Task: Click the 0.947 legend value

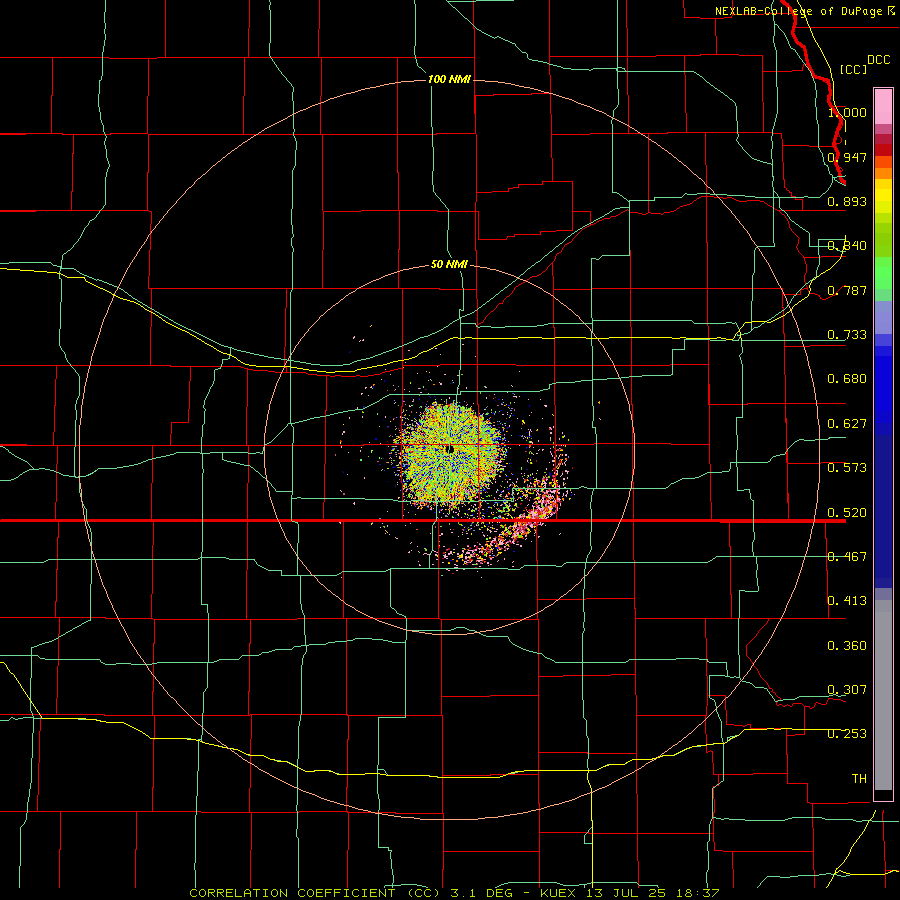Action: (847, 157)
